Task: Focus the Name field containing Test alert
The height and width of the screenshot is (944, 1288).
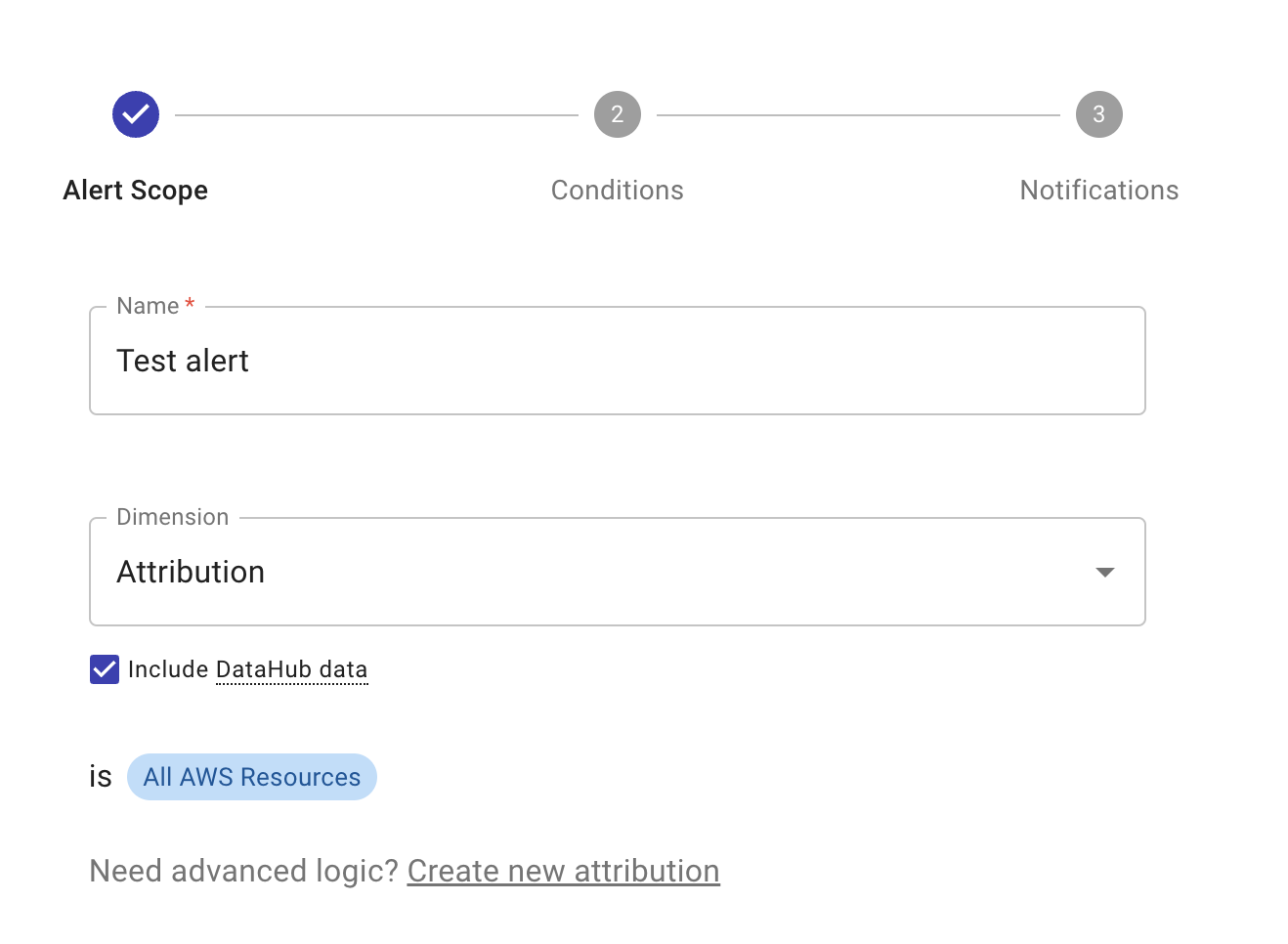Action: tap(616, 362)
